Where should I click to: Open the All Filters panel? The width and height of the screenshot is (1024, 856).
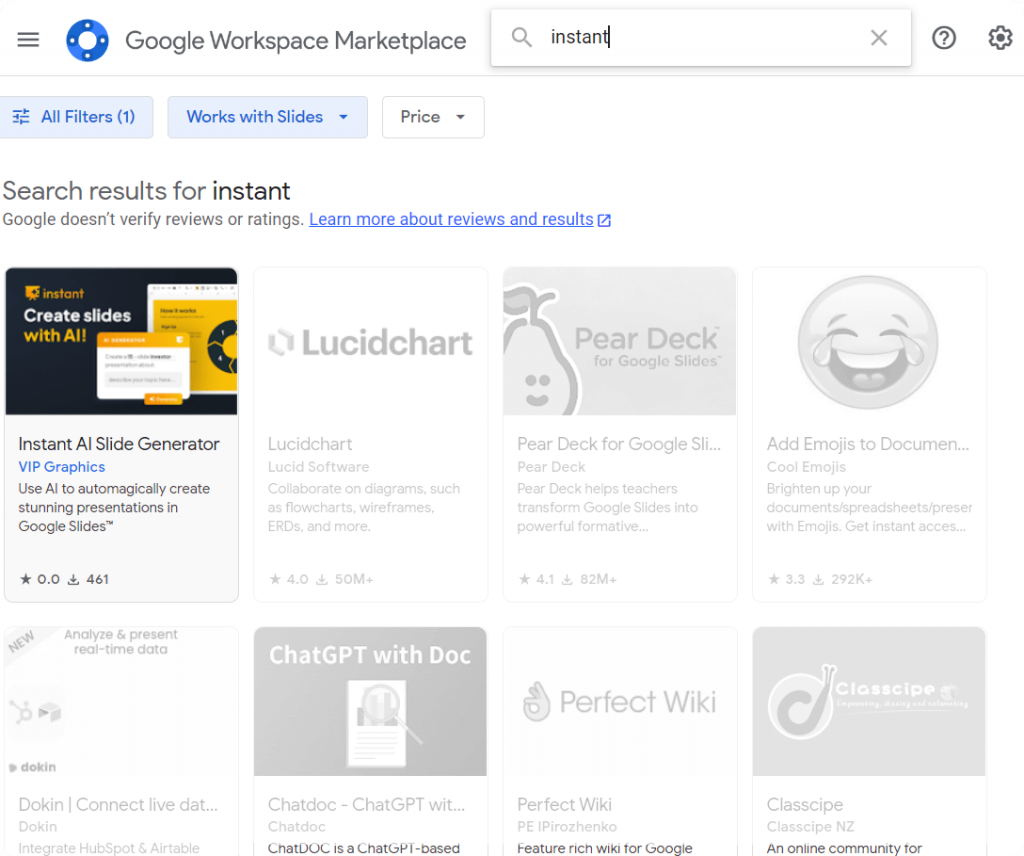(77, 117)
